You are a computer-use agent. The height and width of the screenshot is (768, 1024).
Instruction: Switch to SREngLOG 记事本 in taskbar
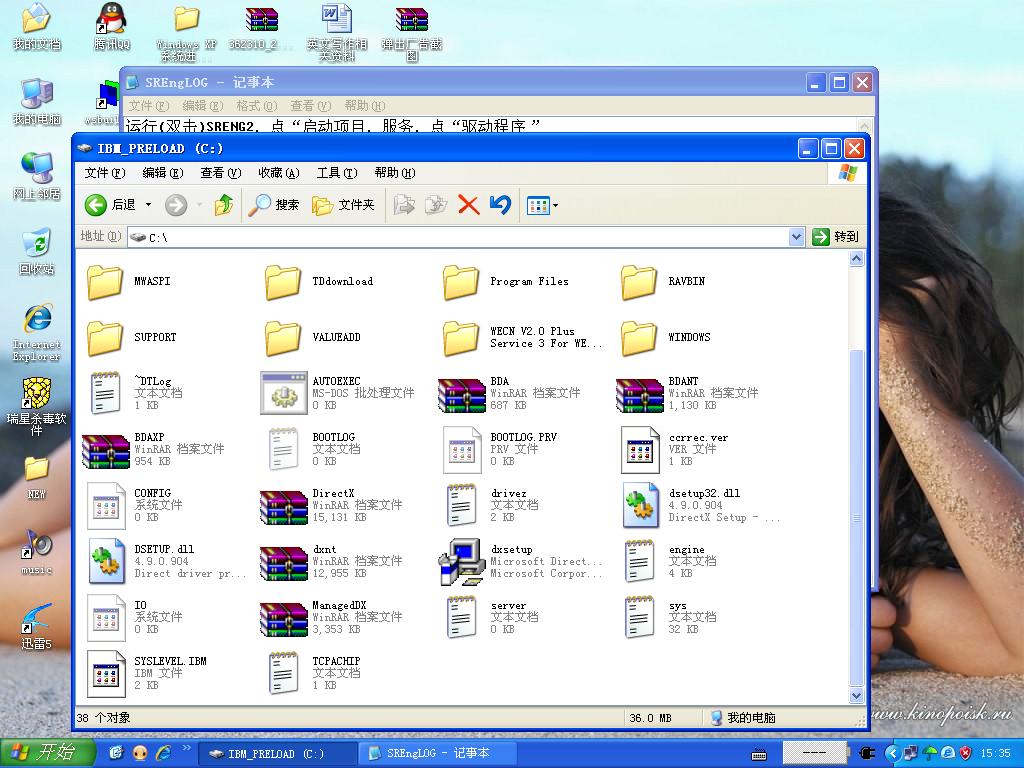click(x=438, y=753)
